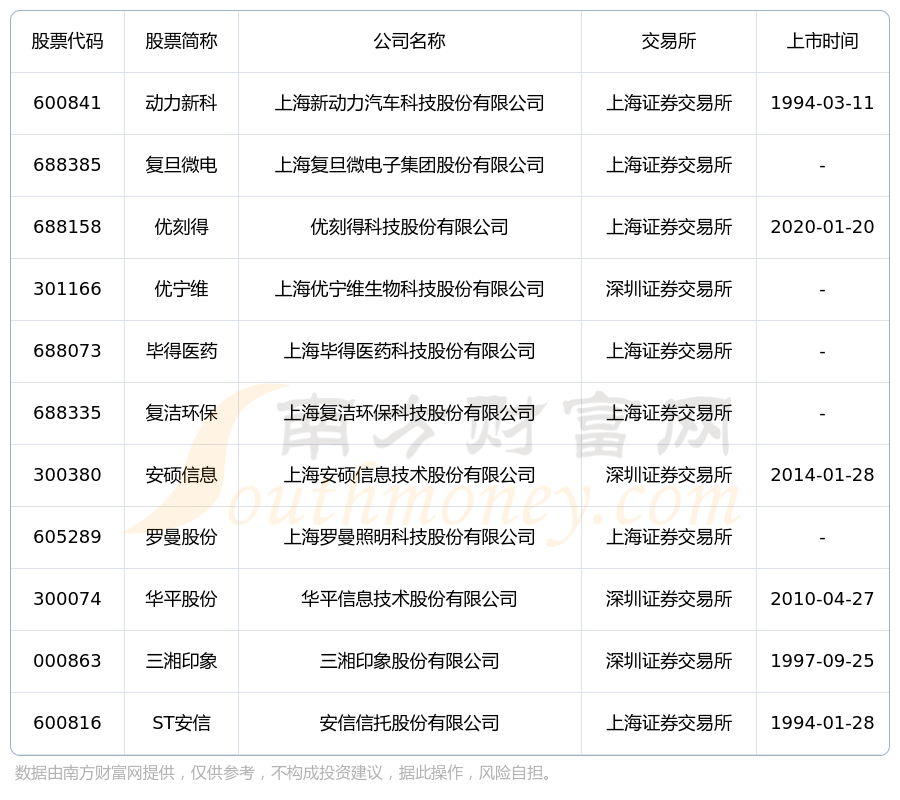This screenshot has height=800, width=900.
Task: Click 上海复旦微电子集团股份有限公司 company name
Action: coord(410,165)
